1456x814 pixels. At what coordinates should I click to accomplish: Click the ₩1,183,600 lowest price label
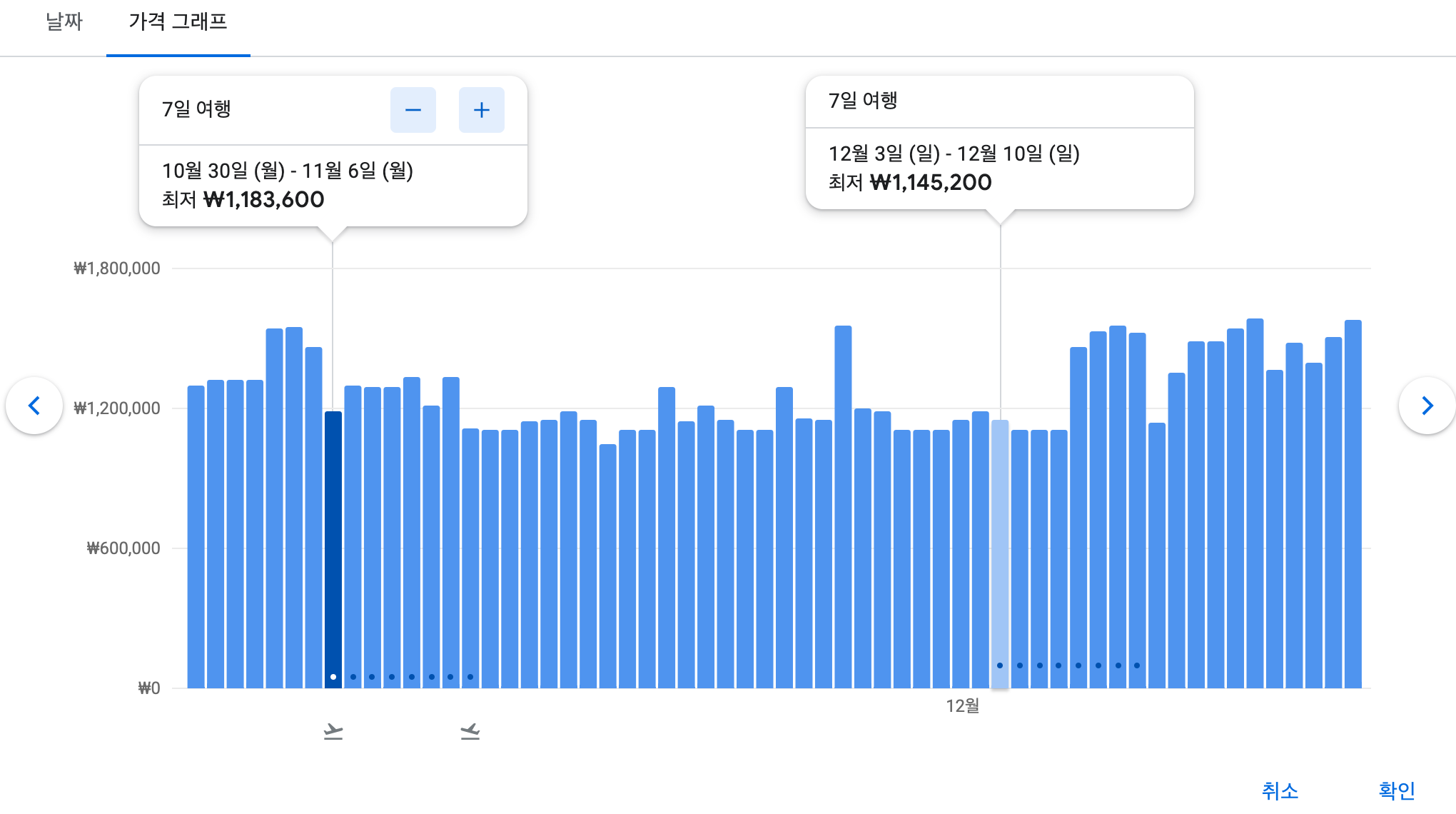point(263,199)
